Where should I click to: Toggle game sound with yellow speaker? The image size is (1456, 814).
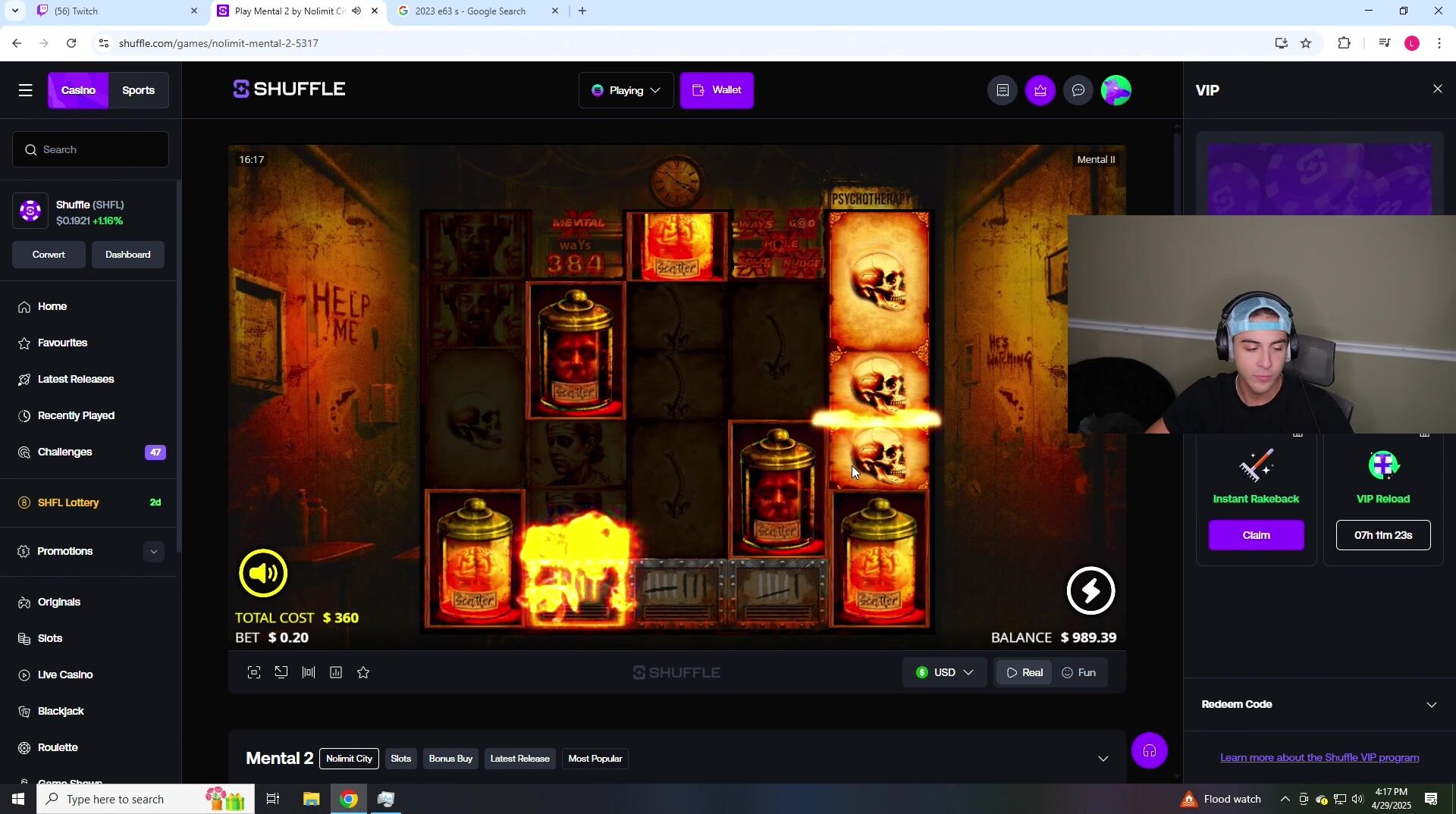[263, 574]
